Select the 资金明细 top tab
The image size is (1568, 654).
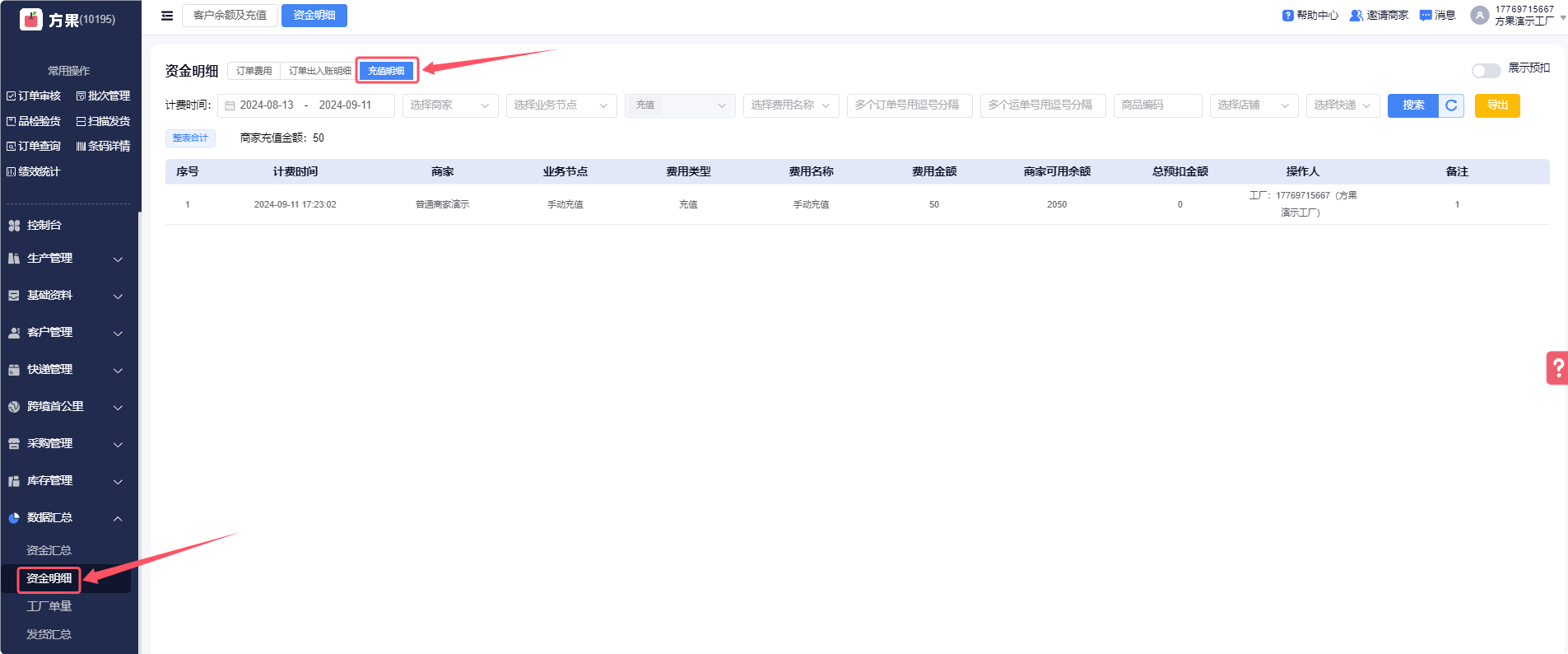pyautogui.click(x=314, y=16)
